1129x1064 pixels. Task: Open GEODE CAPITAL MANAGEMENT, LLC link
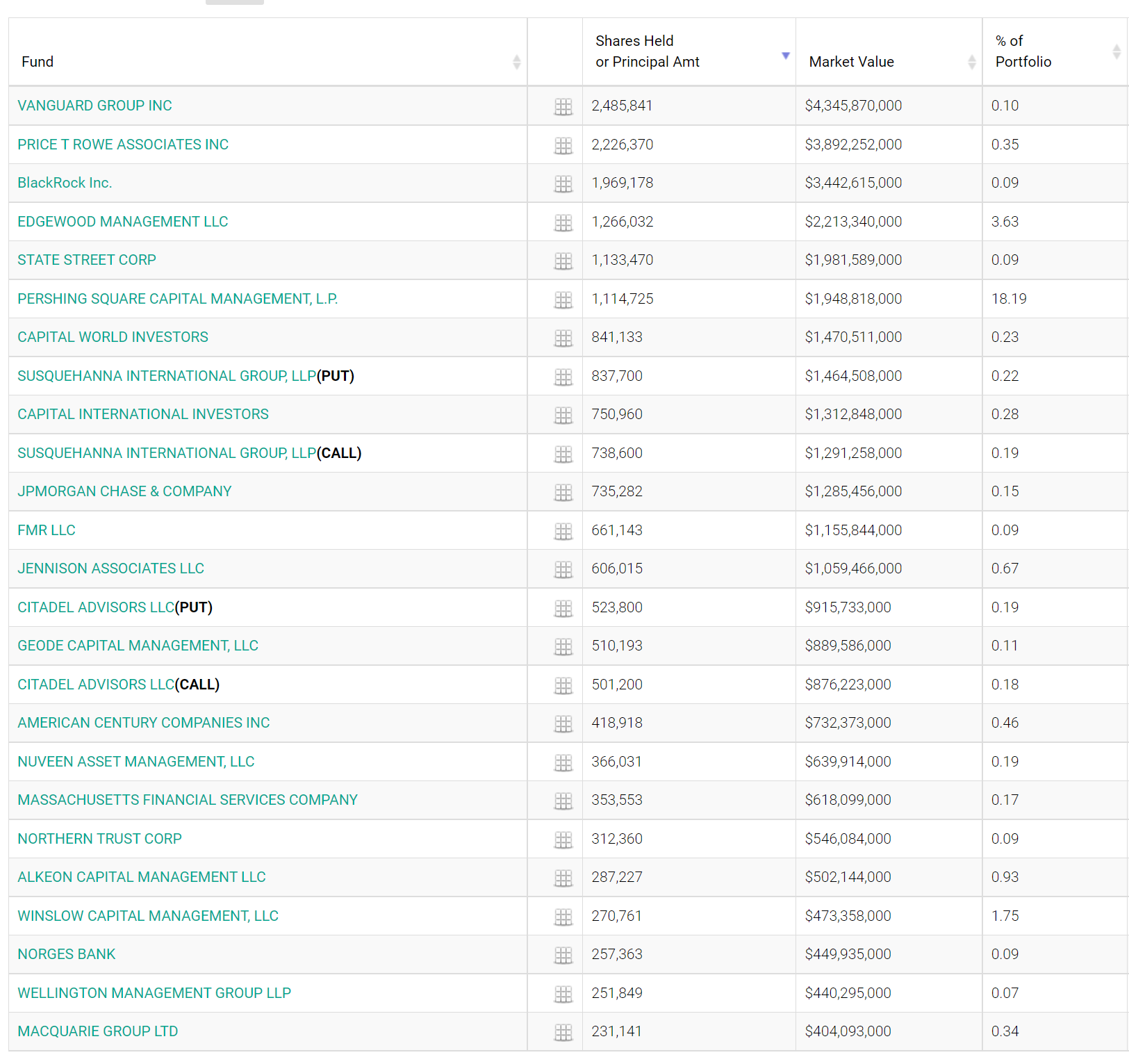click(x=138, y=646)
